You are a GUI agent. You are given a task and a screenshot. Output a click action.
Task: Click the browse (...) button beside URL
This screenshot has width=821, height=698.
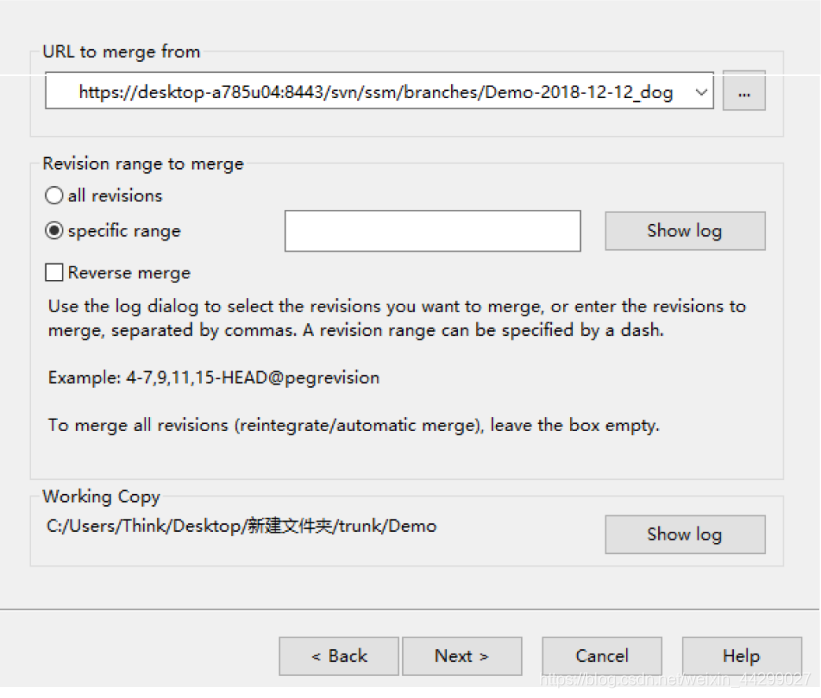click(744, 91)
